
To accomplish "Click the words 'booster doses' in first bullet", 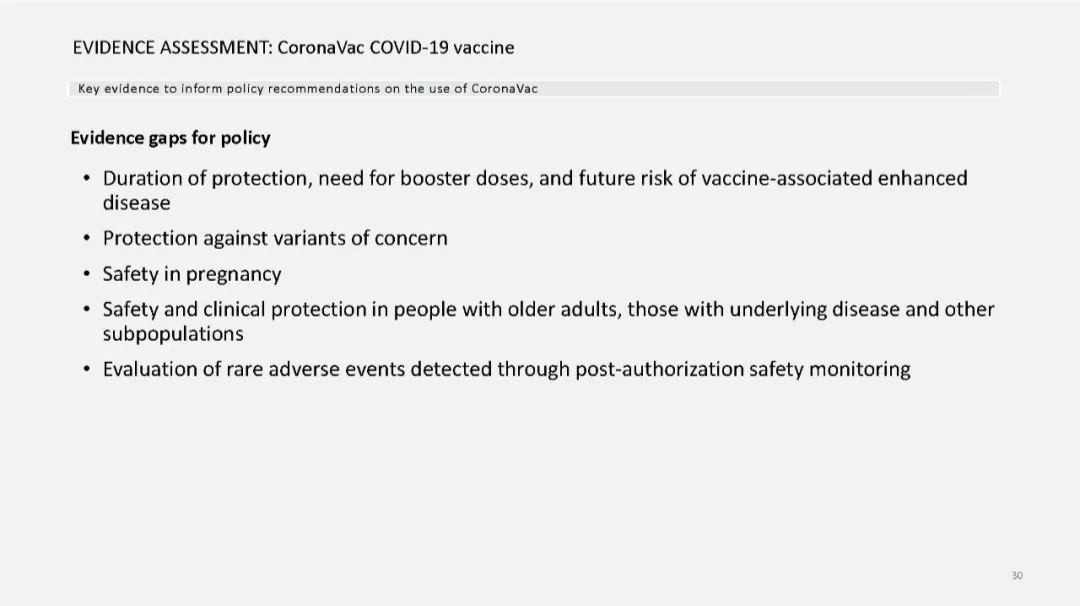I will (466, 178).
